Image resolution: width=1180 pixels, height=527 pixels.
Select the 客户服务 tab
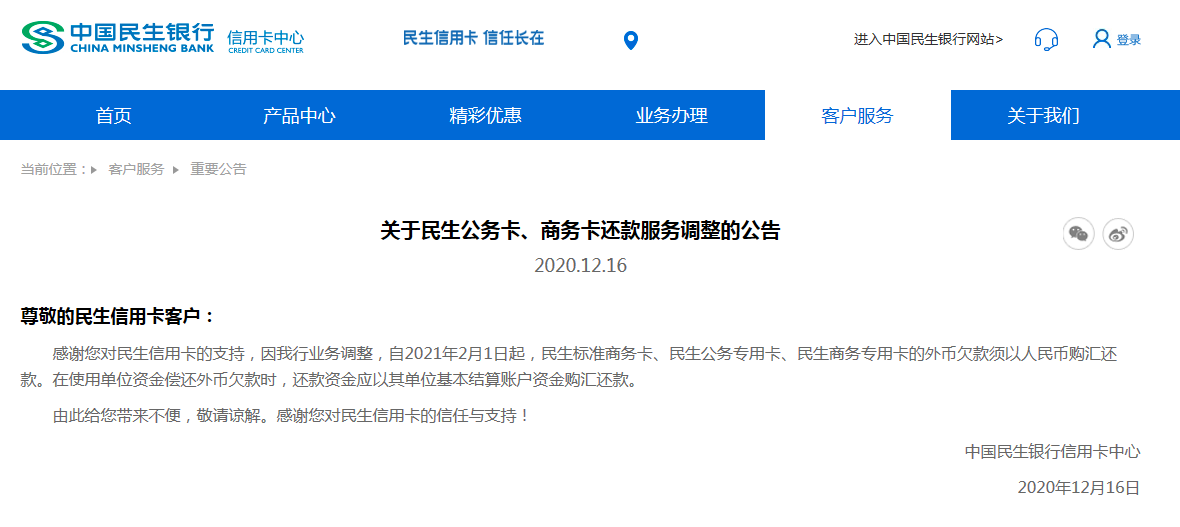tap(857, 115)
